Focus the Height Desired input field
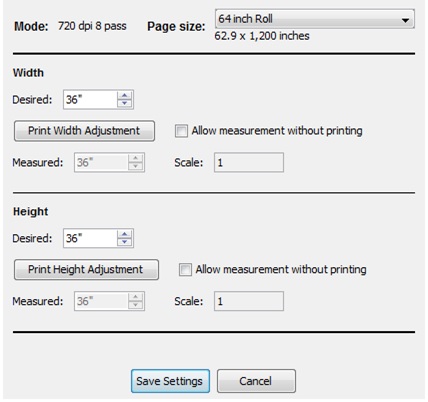The width and height of the screenshot is (428, 402). coord(90,238)
